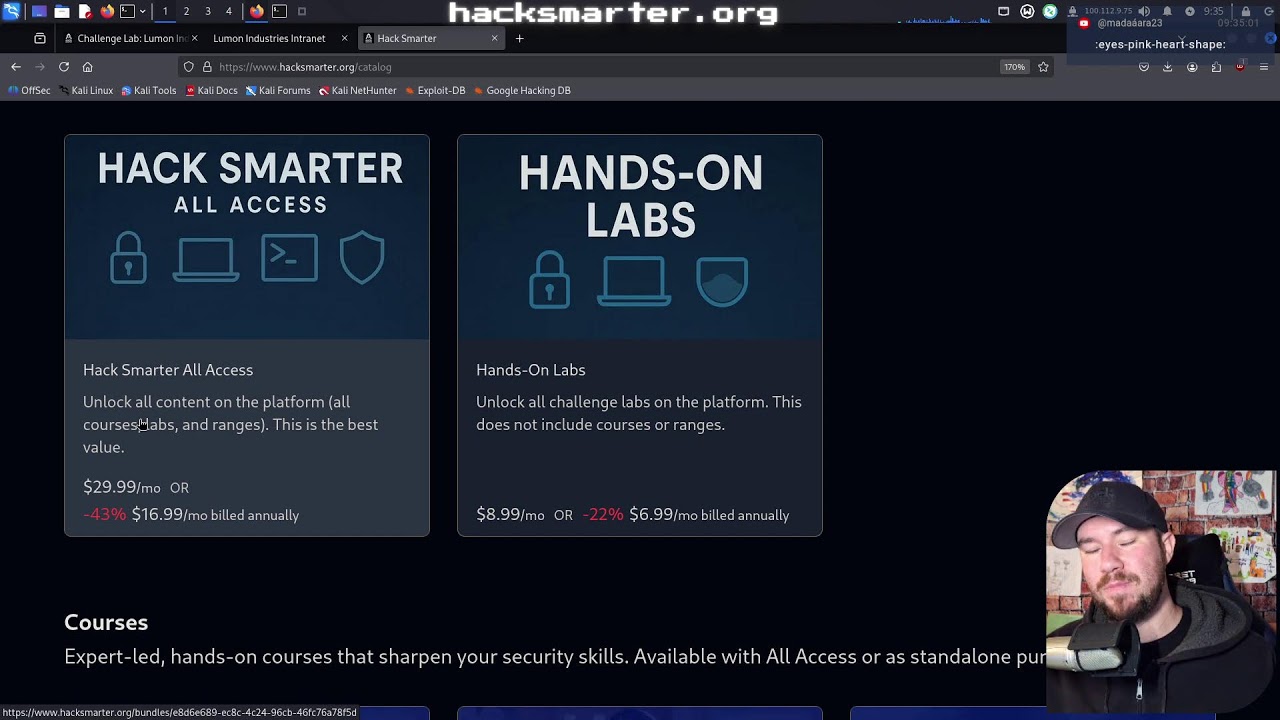This screenshot has width=1280, height=720.
Task: Lock the screen with the panel padlock
Action: click(x=1245, y=11)
